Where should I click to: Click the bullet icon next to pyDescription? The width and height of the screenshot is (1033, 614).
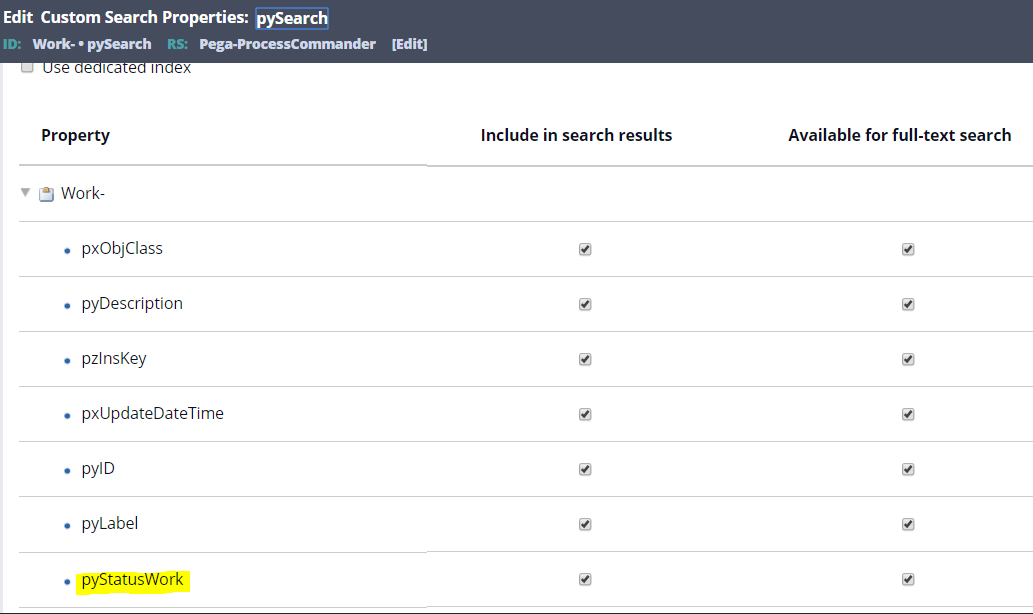[x=66, y=303]
